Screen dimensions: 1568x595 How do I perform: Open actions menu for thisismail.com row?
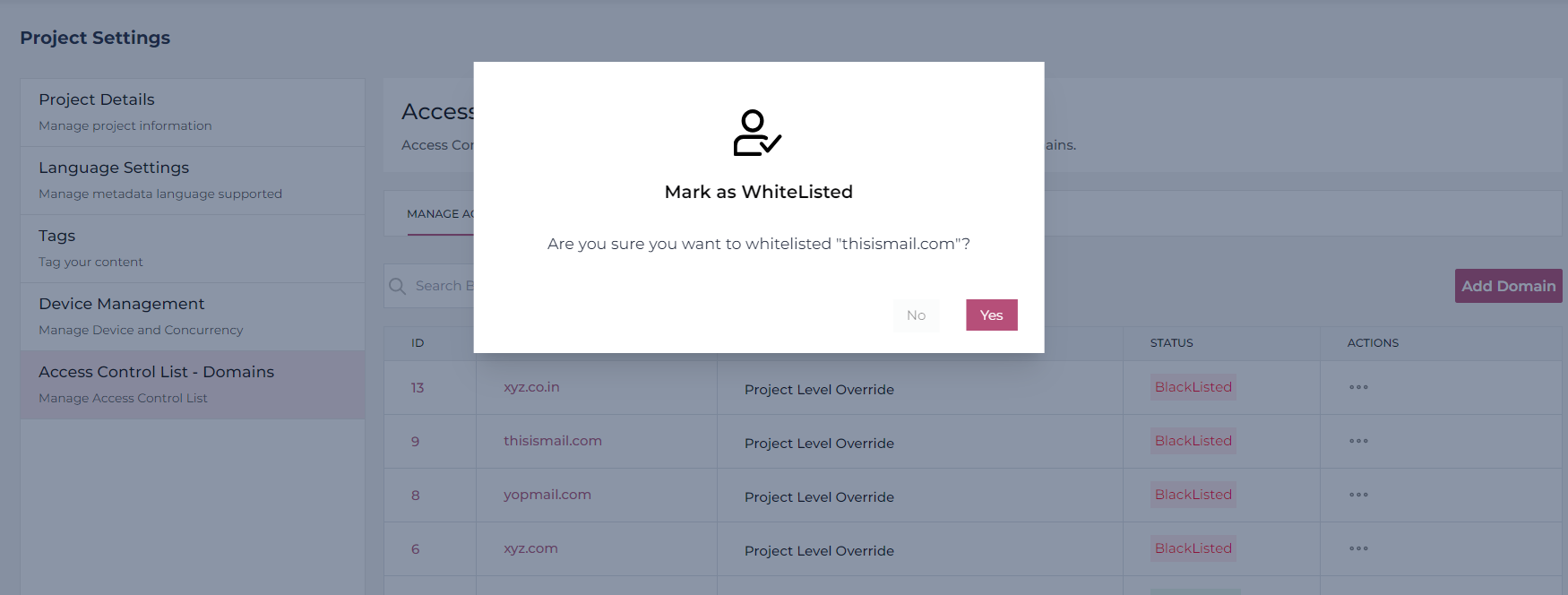1358,441
